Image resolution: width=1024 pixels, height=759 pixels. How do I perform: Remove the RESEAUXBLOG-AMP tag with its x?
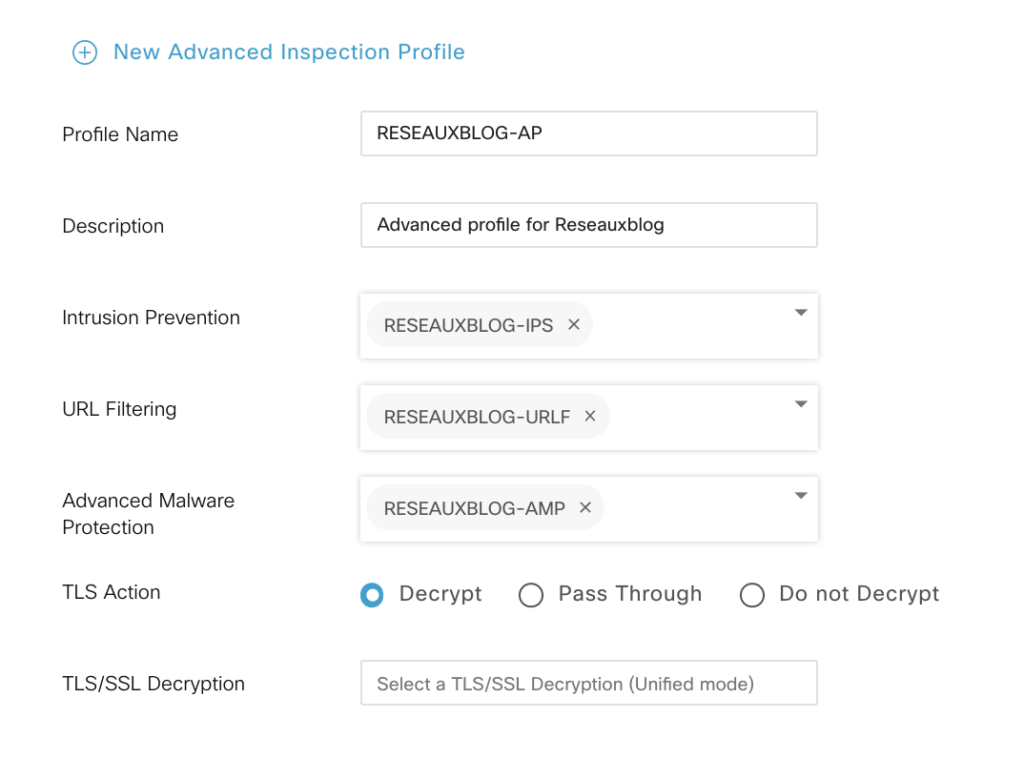pos(585,508)
